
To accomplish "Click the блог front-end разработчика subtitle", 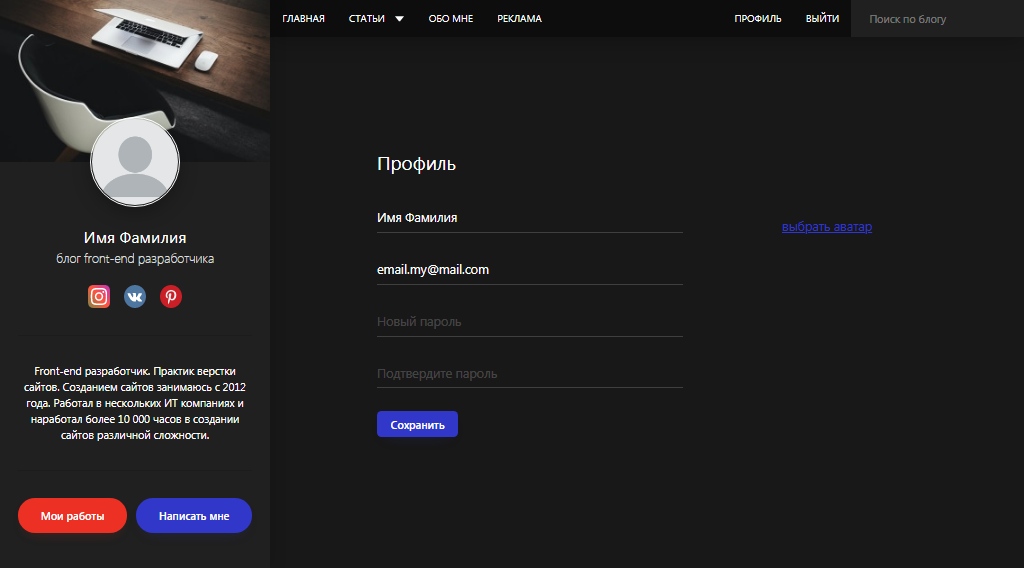I will [x=135, y=259].
